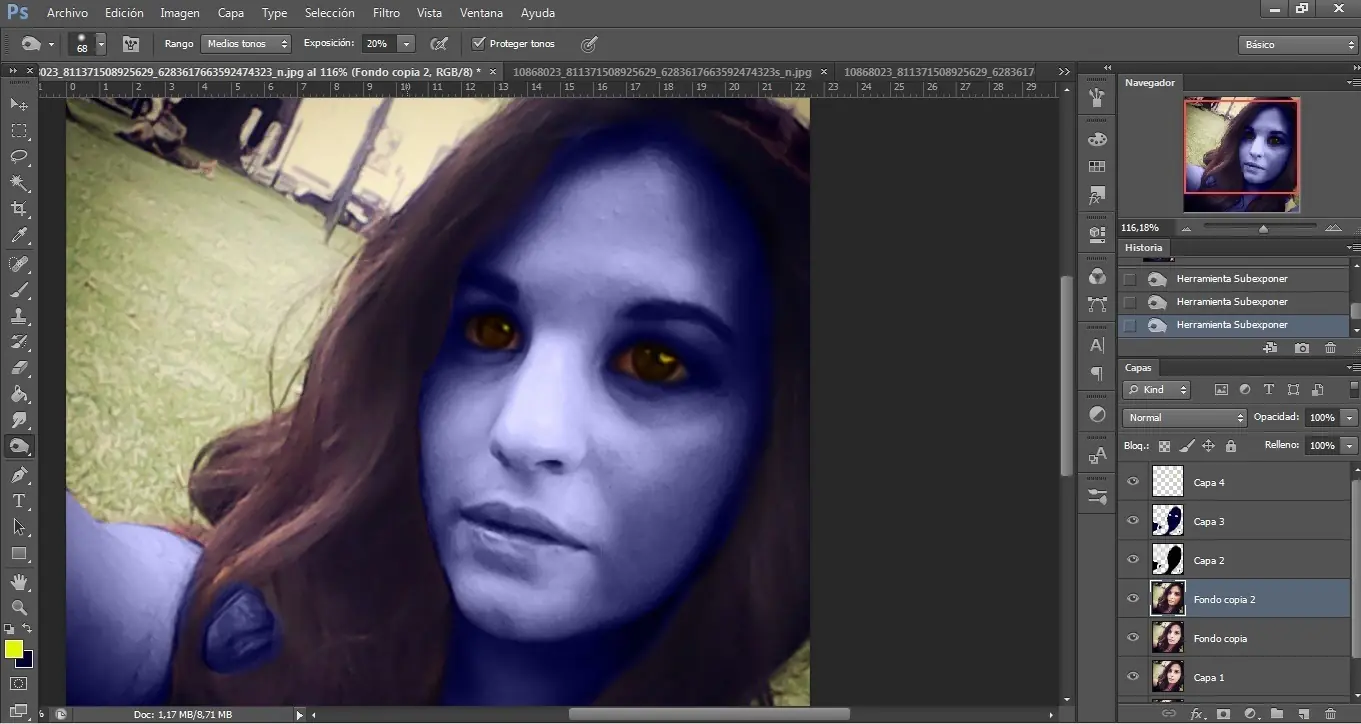Select the History Brush tool

click(x=19, y=342)
